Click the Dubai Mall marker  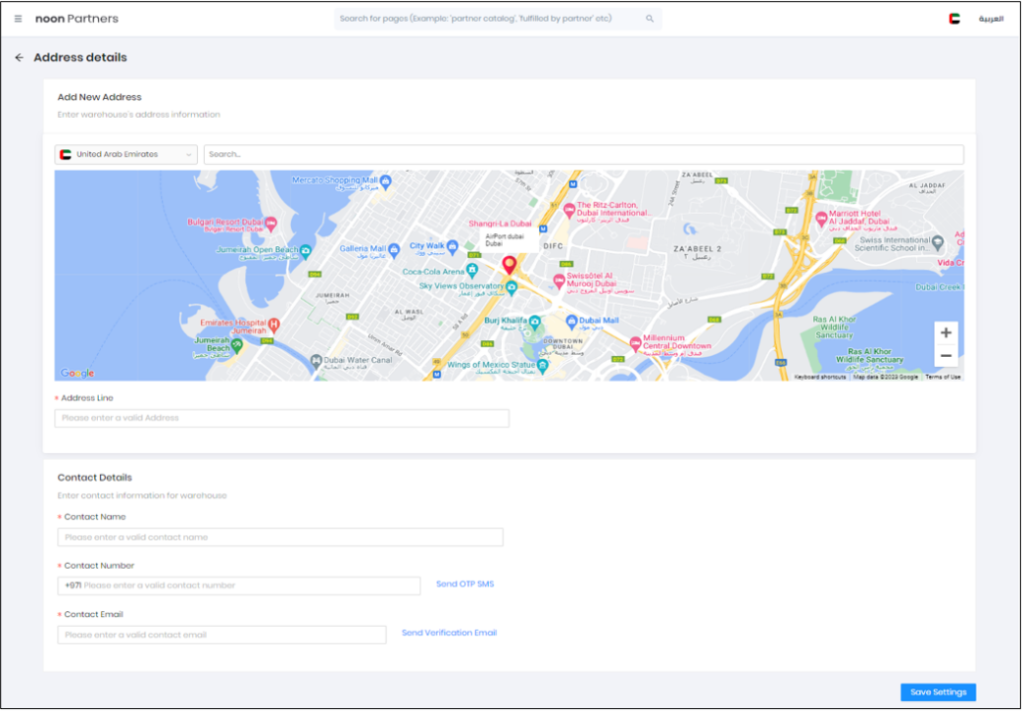point(571,321)
